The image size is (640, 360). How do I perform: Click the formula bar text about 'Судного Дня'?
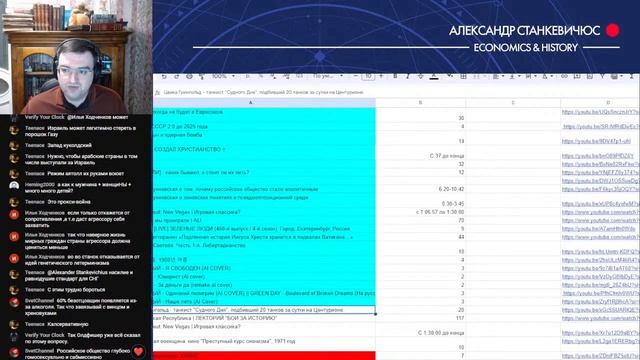tap(263, 92)
